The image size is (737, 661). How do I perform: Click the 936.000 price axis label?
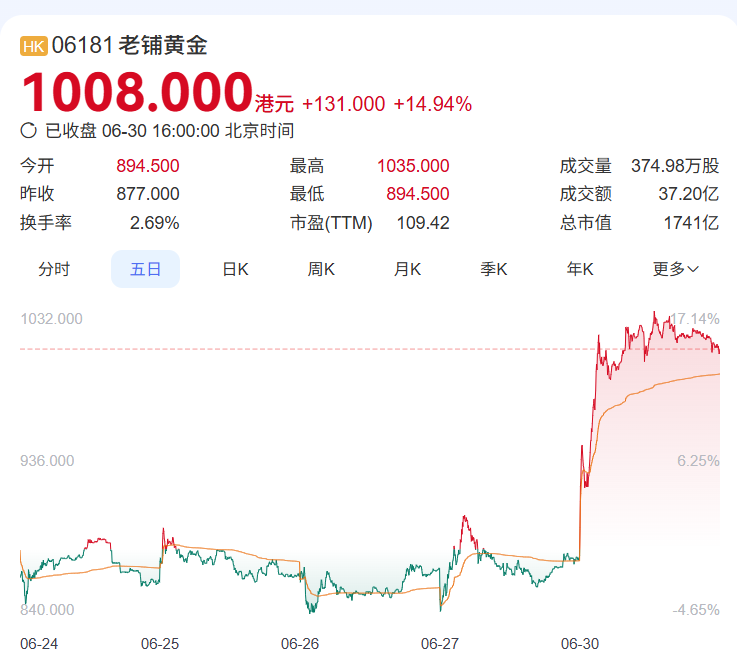pos(47,461)
